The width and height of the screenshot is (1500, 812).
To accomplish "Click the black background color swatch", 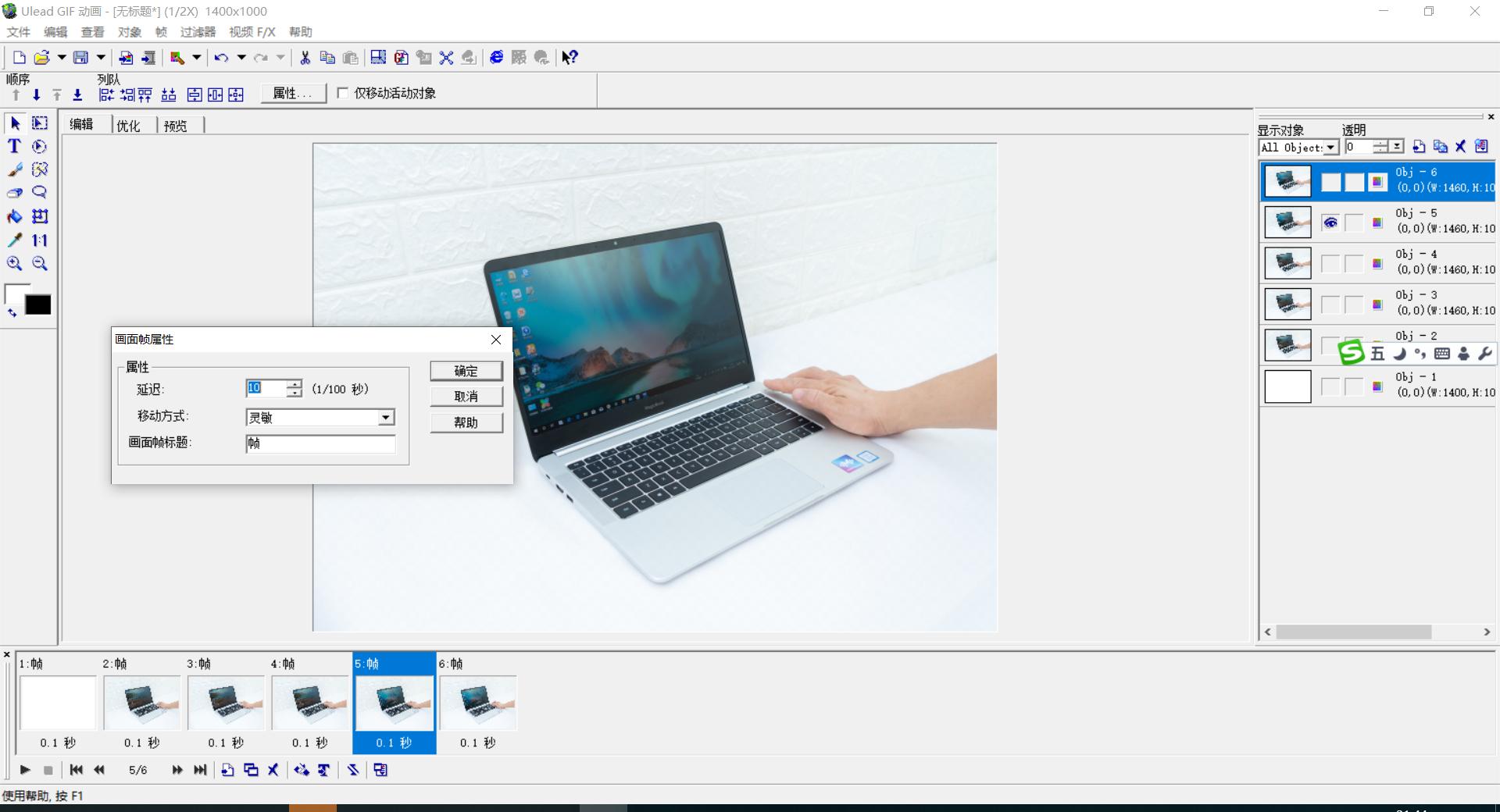I will coord(37,304).
